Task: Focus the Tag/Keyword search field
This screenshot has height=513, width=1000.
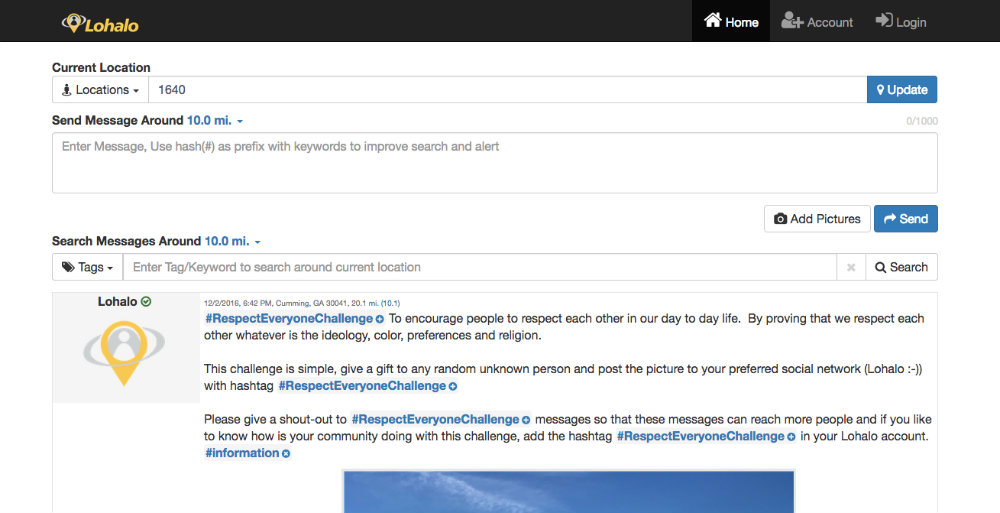Action: tap(480, 267)
